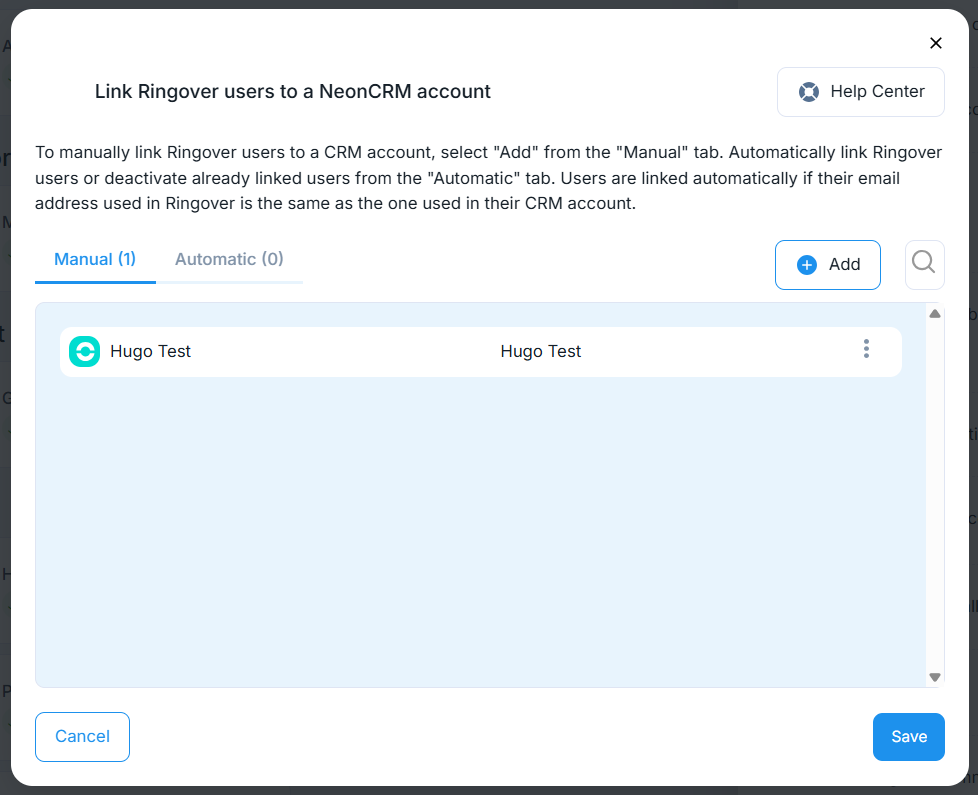978x795 pixels.
Task: Save the user link settings
Action: pyautogui.click(x=908, y=737)
